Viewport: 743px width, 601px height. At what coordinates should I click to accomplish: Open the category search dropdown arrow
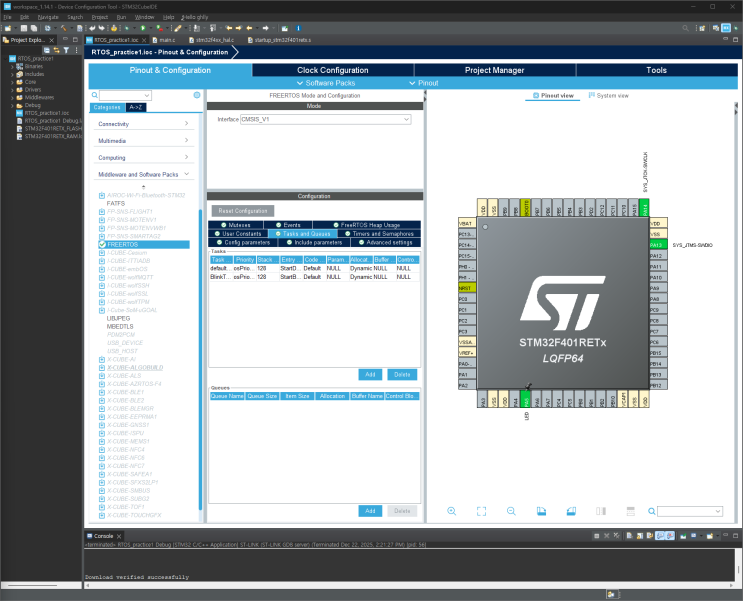click(147, 95)
